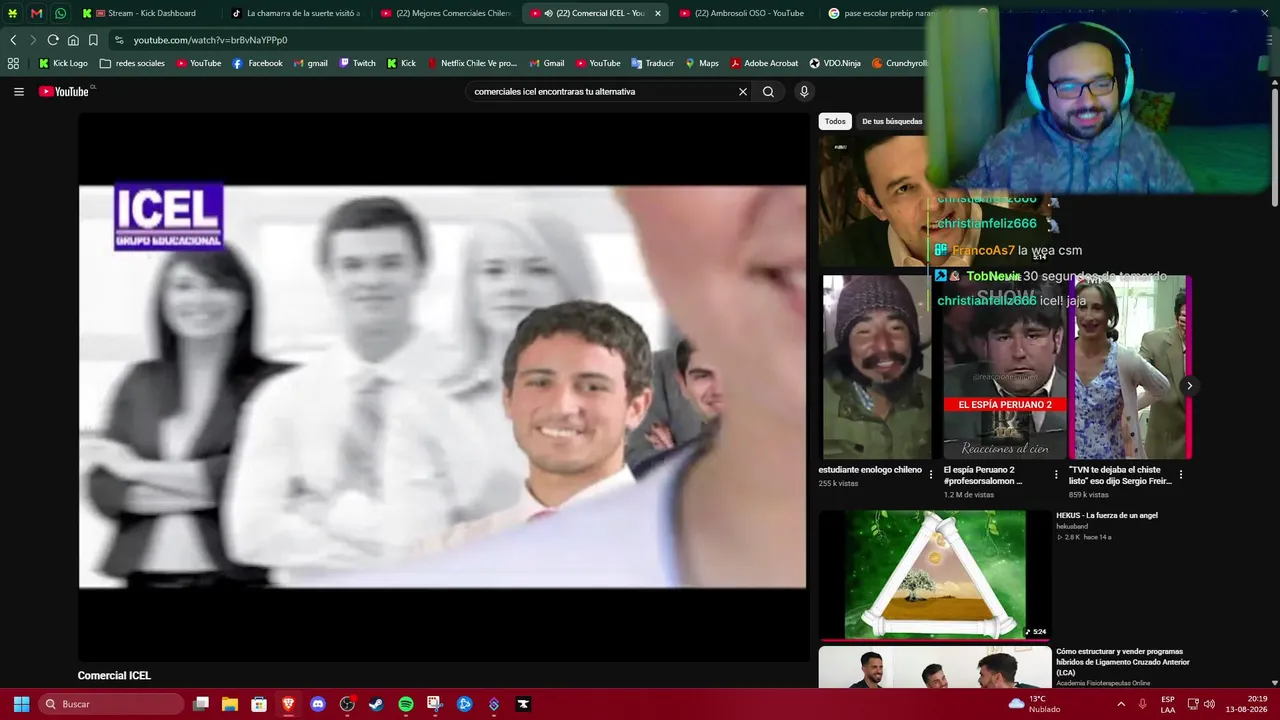Open the Netflix Chile bookmark
The width and height of the screenshot is (1280, 720).
click(x=472, y=63)
